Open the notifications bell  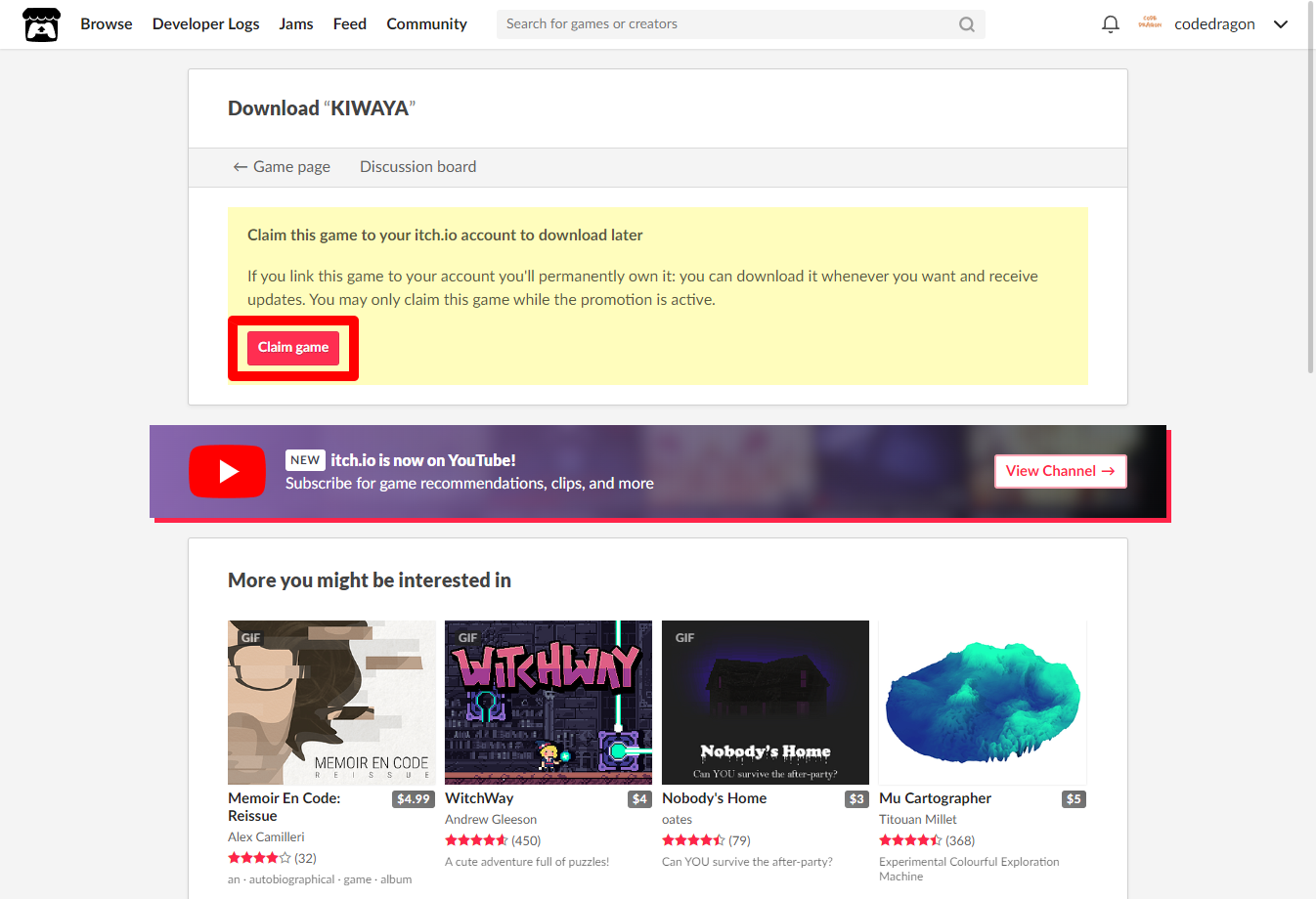[1110, 24]
